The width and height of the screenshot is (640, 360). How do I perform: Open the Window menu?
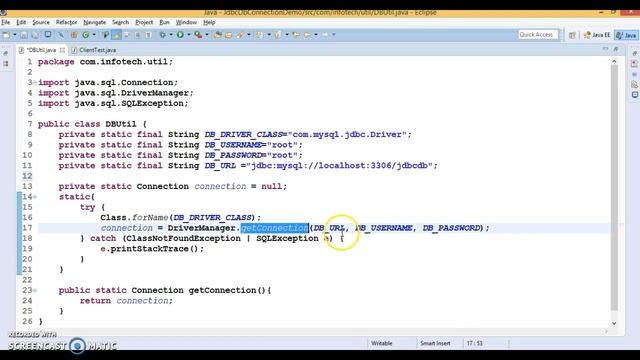tap(186, 22)
